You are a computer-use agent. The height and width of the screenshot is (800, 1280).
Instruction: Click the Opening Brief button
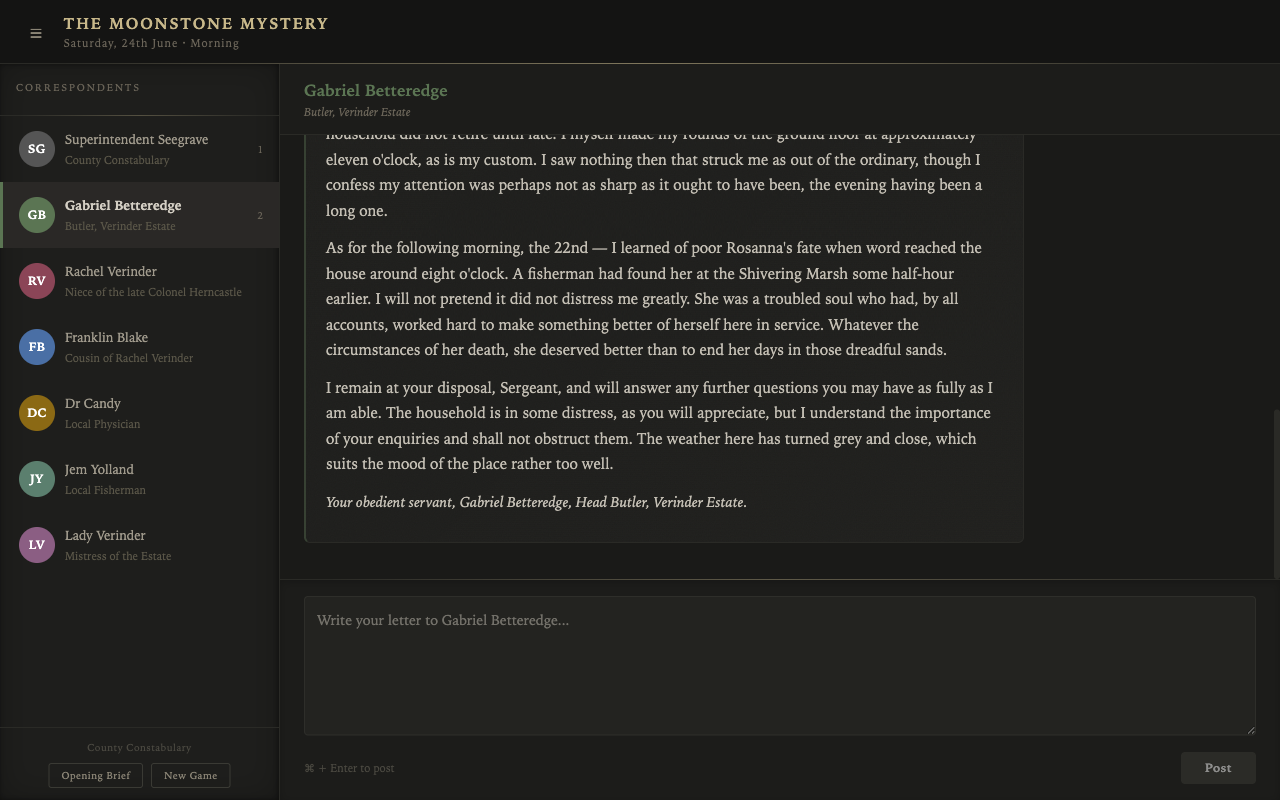(96, 776)
